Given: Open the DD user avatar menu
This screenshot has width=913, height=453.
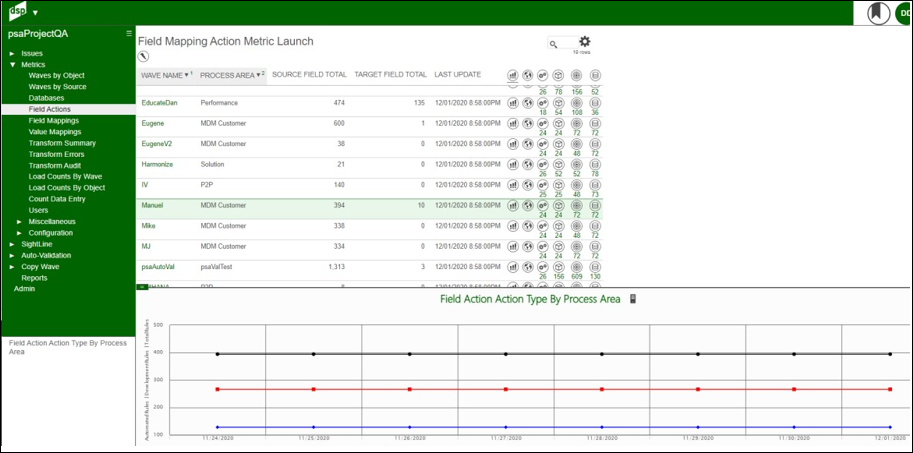Looking at the screenshot, I should pyautogui.click(x=904, y=13).
